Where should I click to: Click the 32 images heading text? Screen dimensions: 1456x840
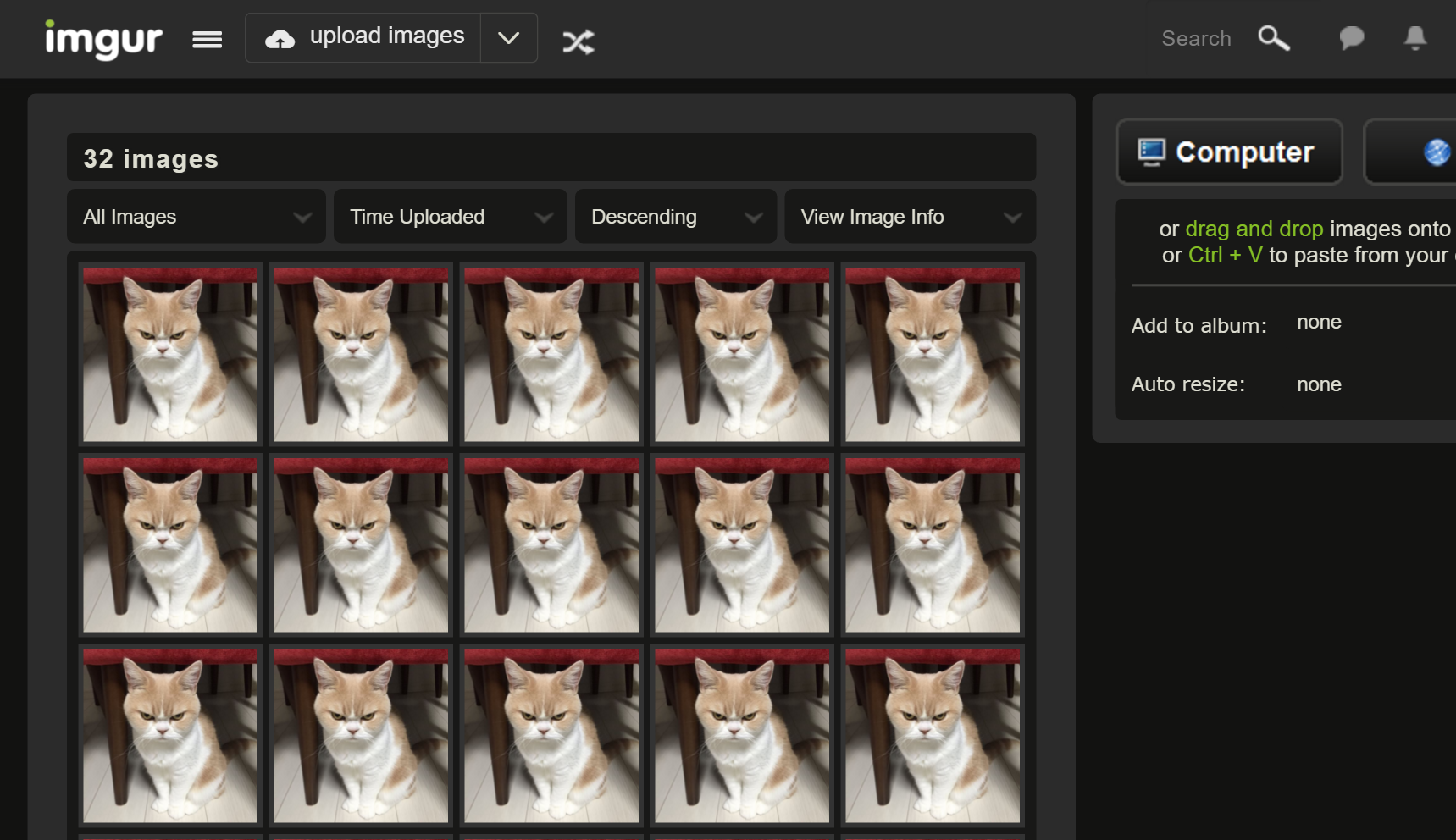pos(151,158)
